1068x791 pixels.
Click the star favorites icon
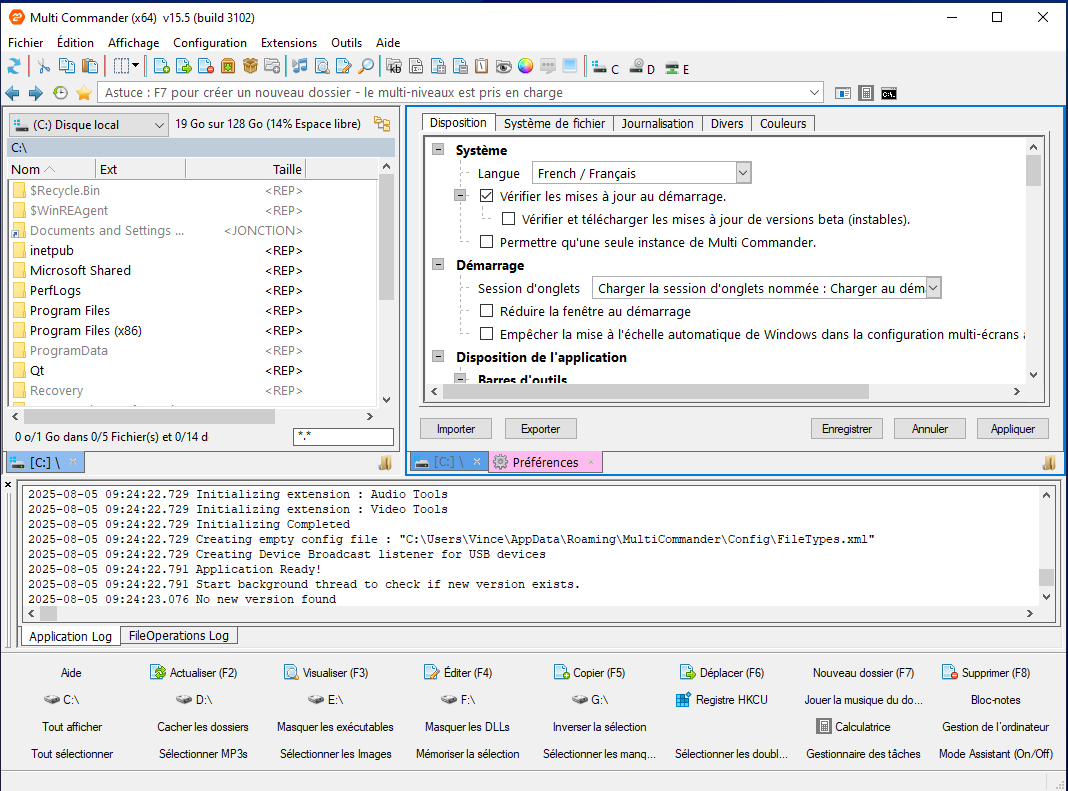pos(84,93)
